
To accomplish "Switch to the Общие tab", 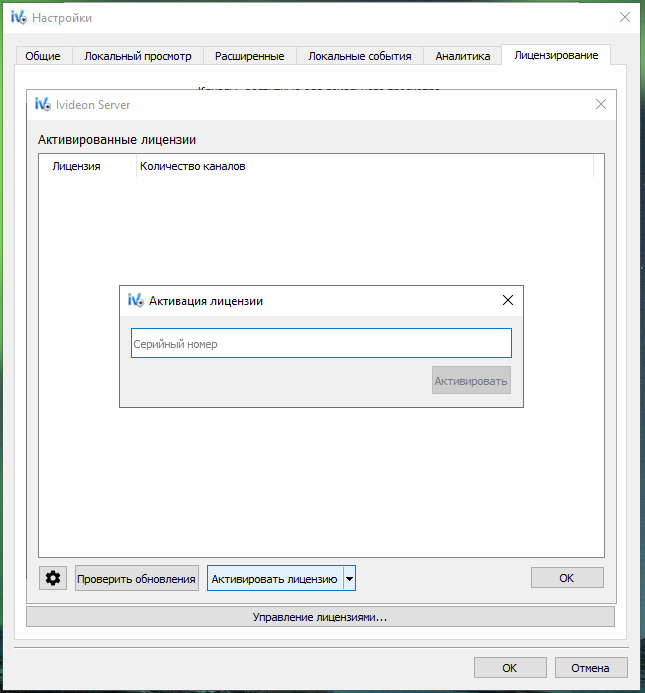I will 43,56.
